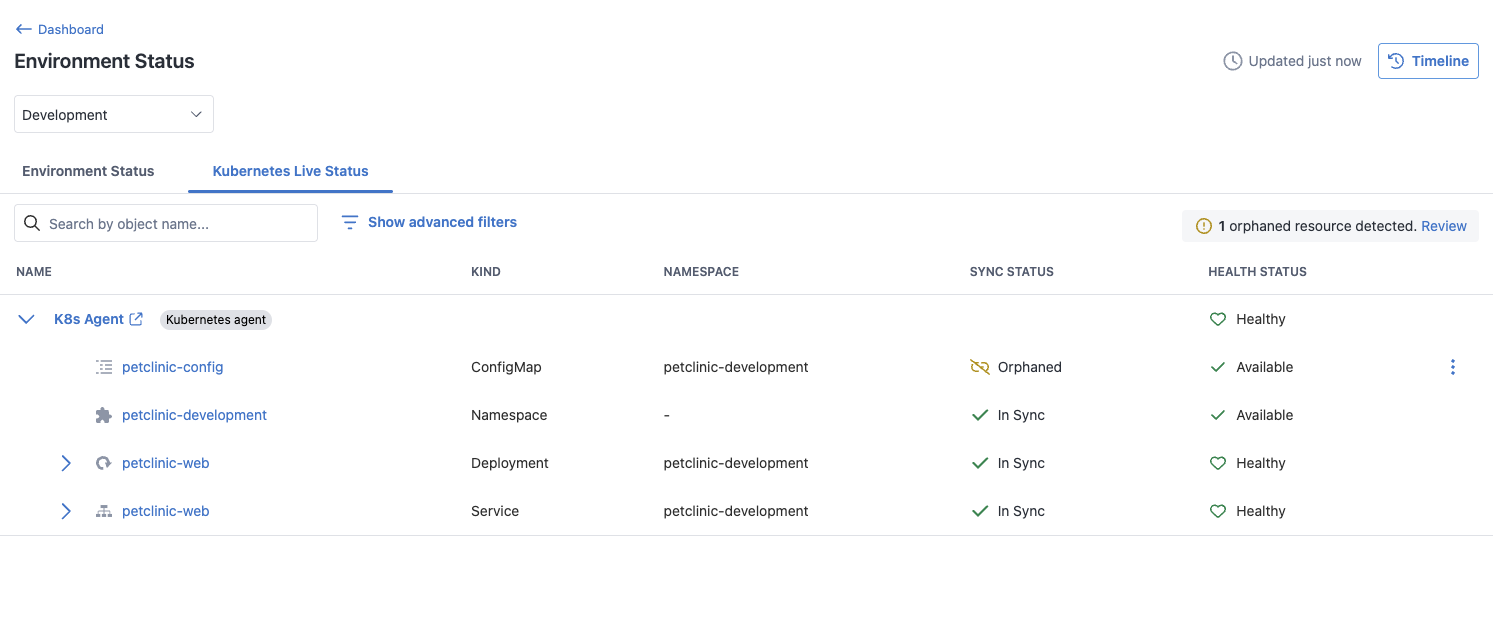This screenshot has width=1493, height=636.
Task: Click the Namespace puzzle icon
Action: coord(104,415)
